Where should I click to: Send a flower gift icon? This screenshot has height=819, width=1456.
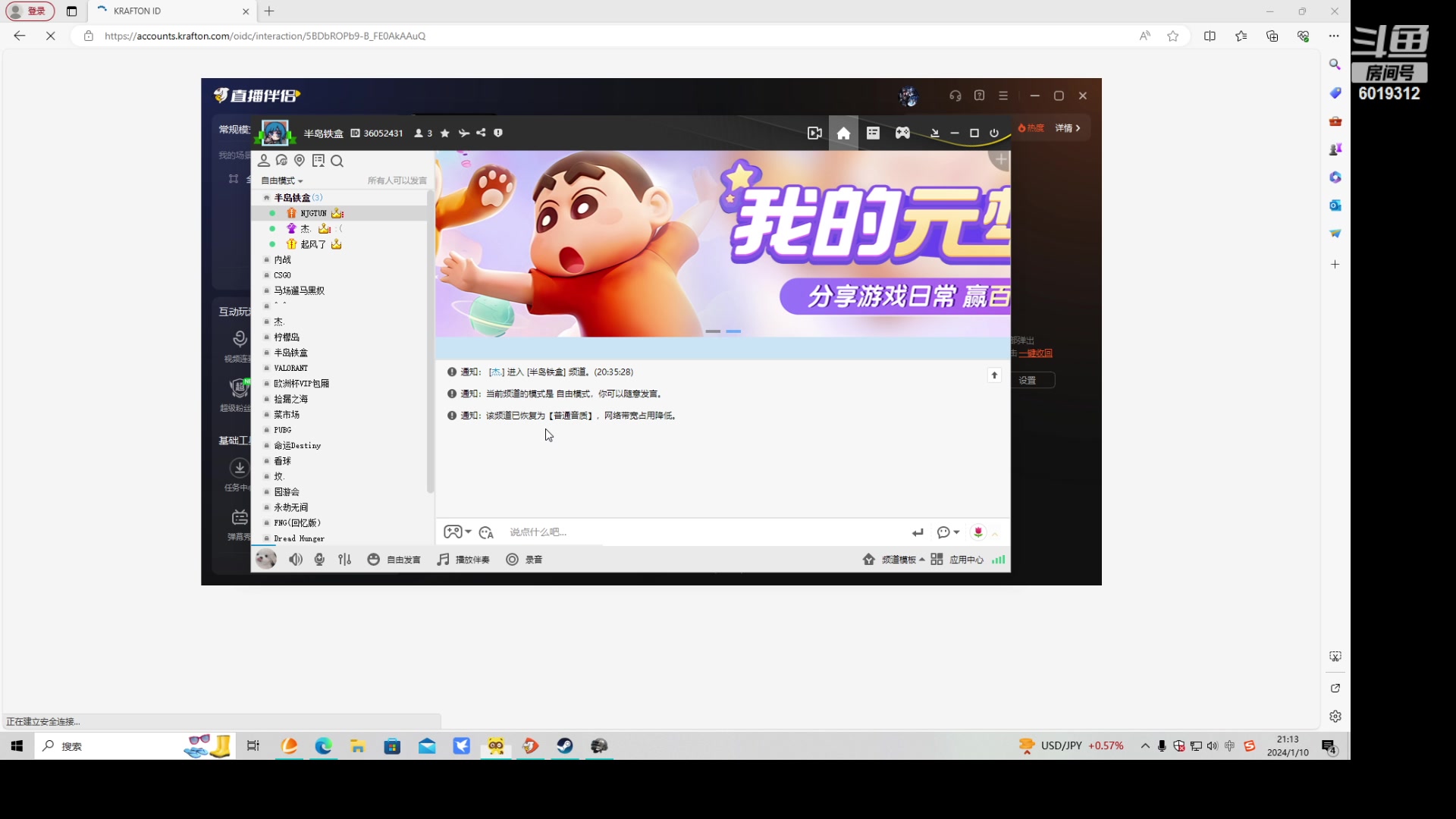978,532
